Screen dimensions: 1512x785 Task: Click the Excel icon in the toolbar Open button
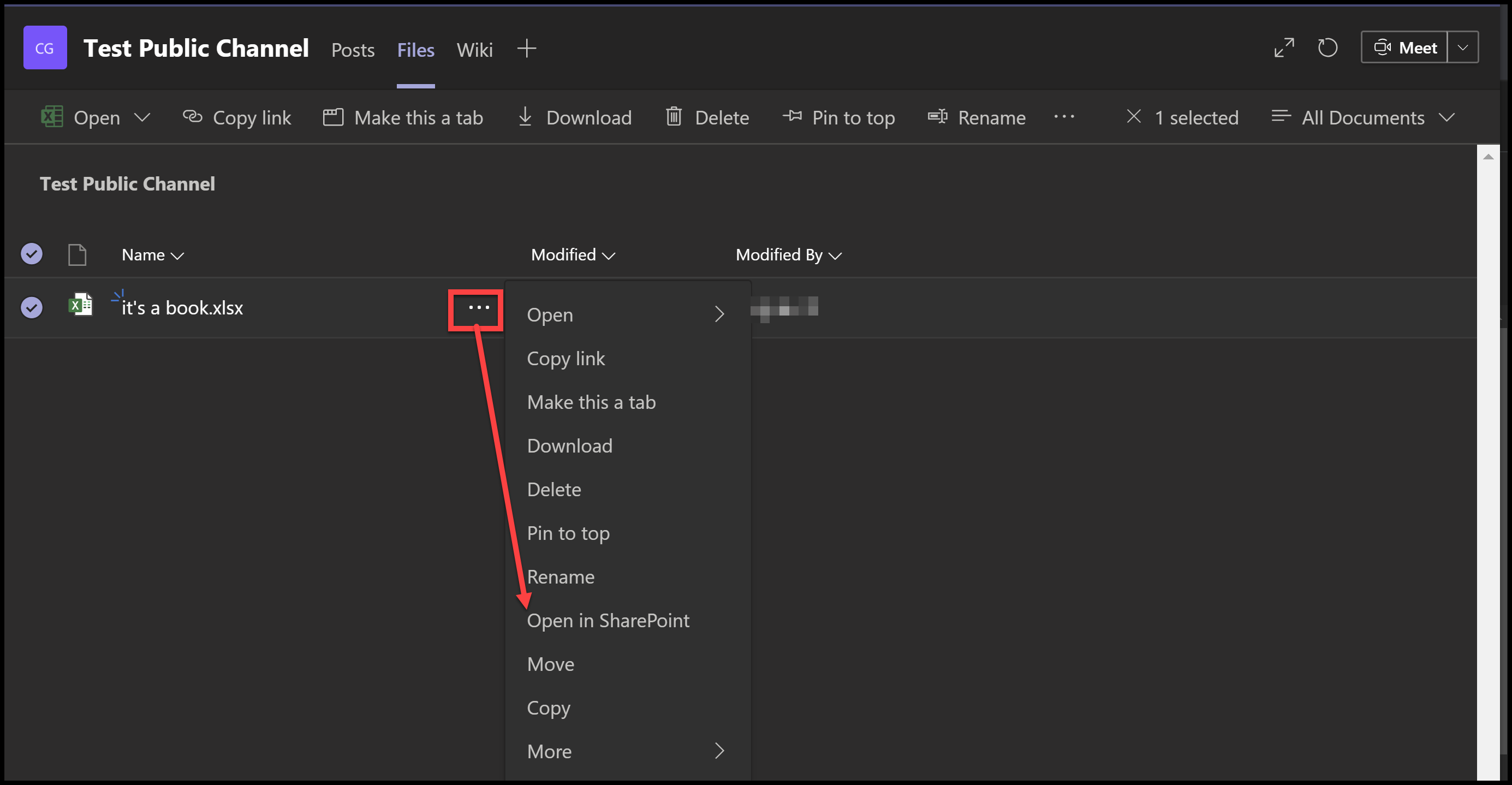52,116
